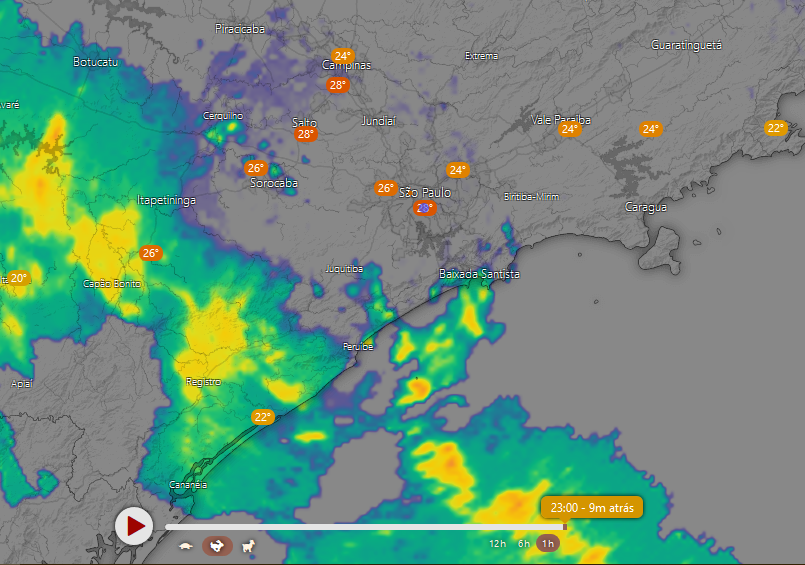
Task: Select the Baixada Santista label
Action: click(479, 274)
